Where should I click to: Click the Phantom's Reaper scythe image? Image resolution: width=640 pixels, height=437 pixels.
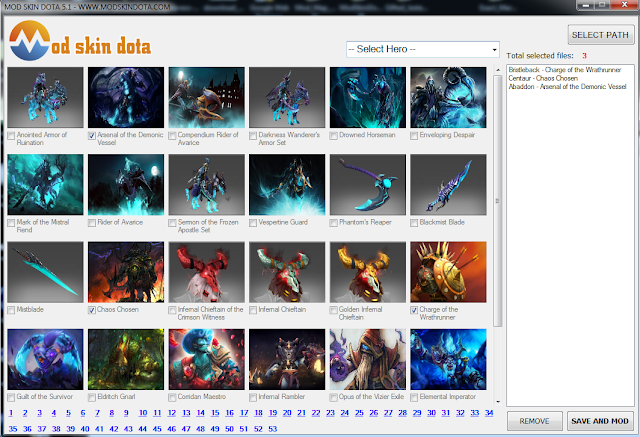click(368, 184)
